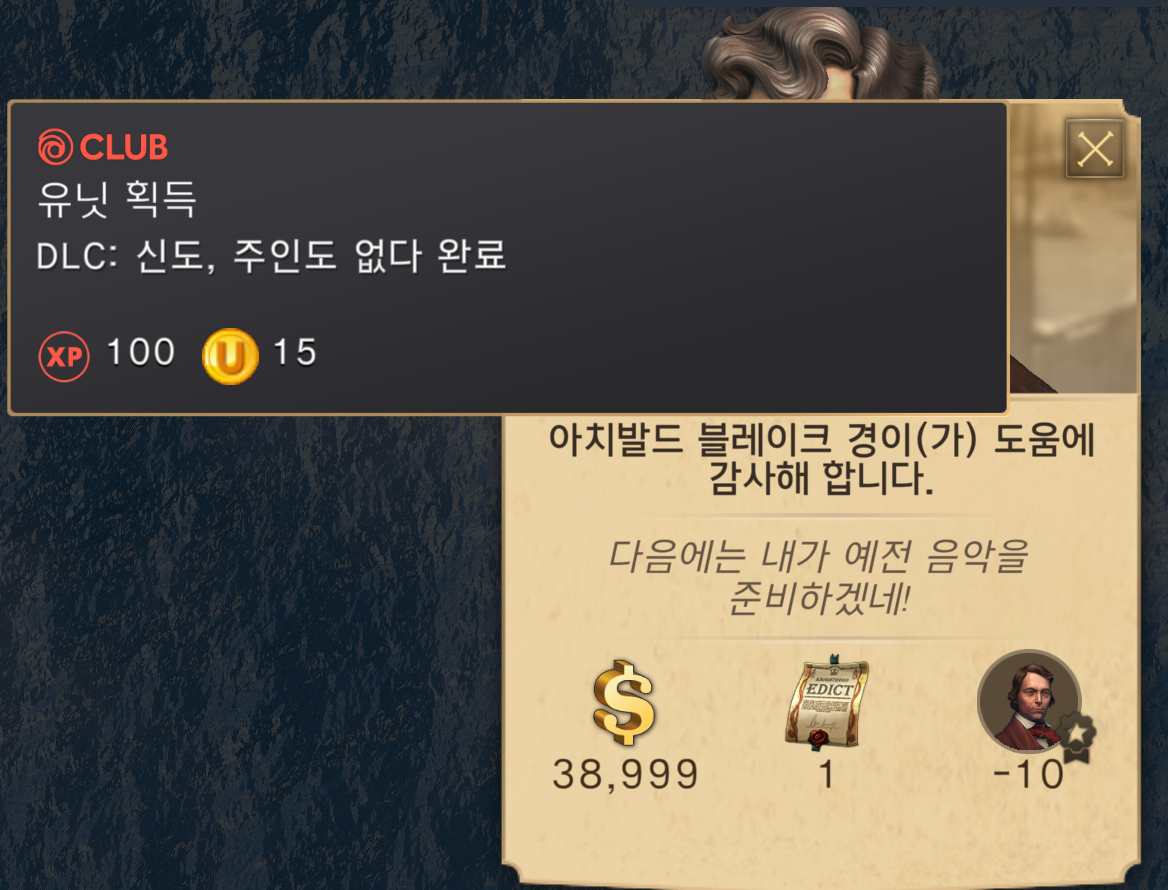This screenshot has width=1168, height=890.
Task: Click the 'DLC: 신도, 주인도 없다 완료' text
Action: [271, 255]
